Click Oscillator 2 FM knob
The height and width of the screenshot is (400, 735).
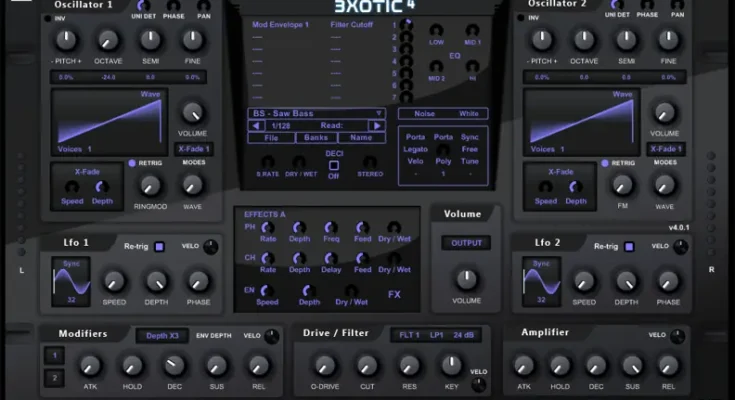622,186
